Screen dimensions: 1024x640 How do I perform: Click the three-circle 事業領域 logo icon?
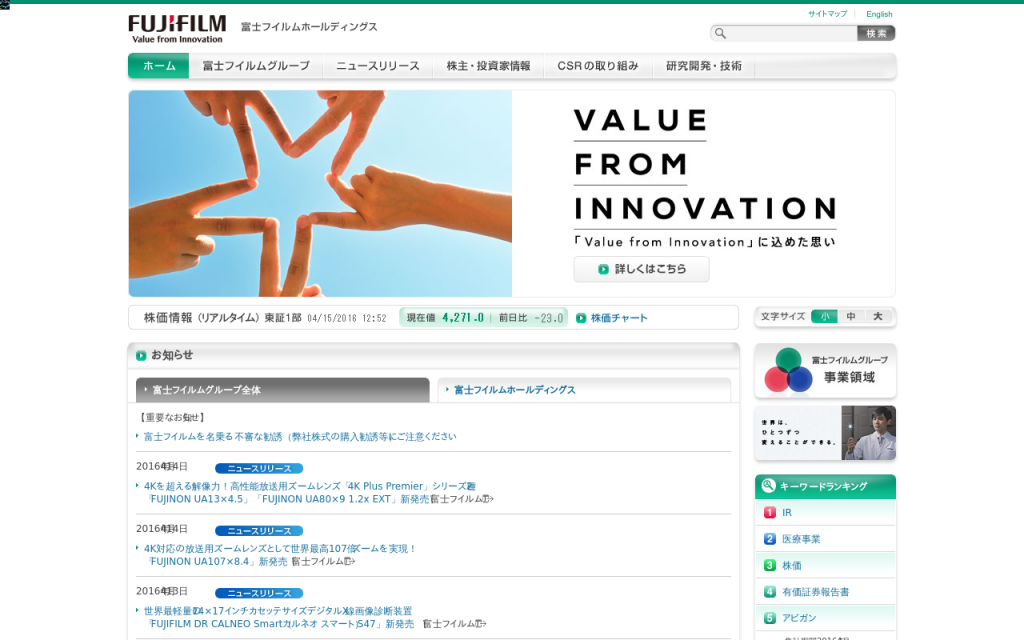click(788, 370)
